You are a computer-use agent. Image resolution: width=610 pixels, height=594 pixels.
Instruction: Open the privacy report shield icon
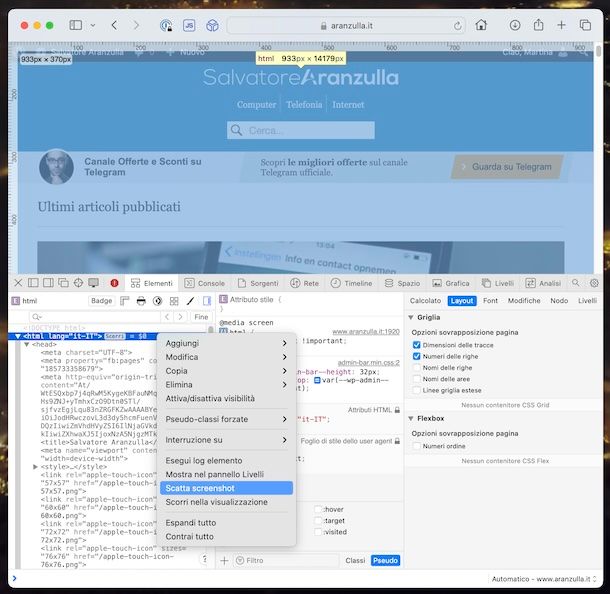pyautogui.click(x=166, y=26)
